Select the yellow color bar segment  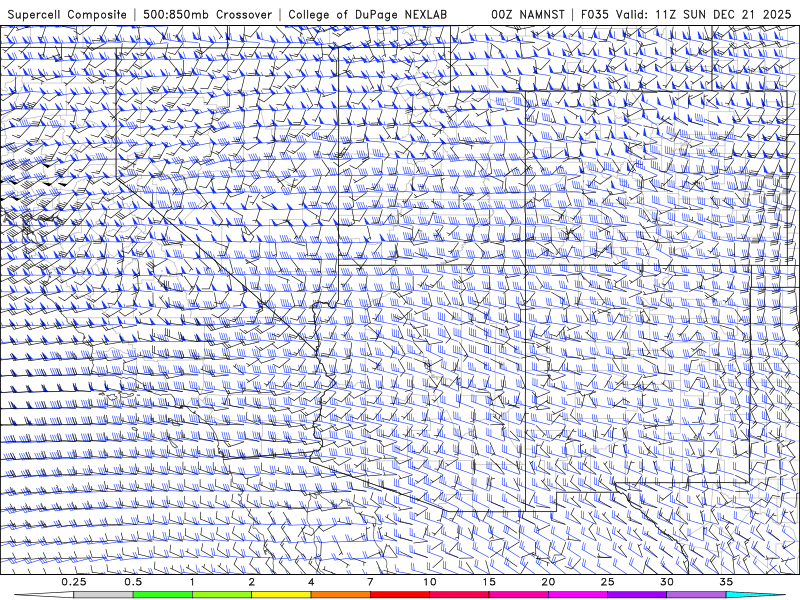(x=281, y=595)
